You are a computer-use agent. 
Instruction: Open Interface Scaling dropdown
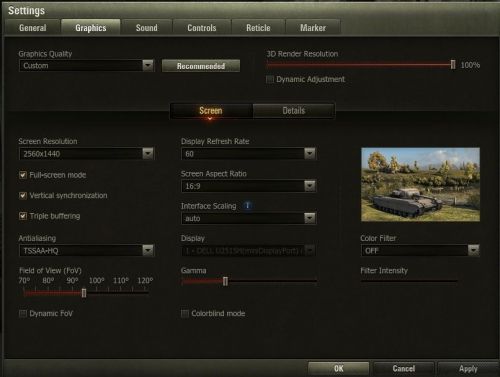point(248,218)
